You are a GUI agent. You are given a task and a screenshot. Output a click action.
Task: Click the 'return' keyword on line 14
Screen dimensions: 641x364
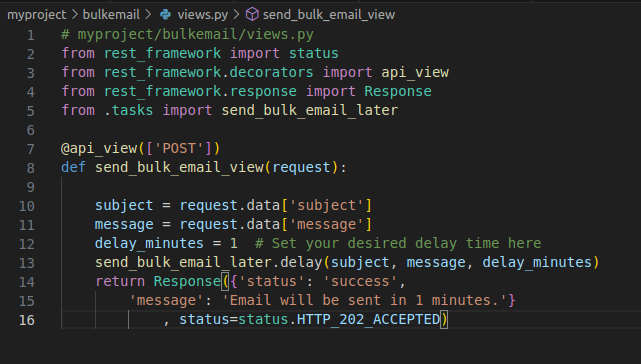coord(120,281)
